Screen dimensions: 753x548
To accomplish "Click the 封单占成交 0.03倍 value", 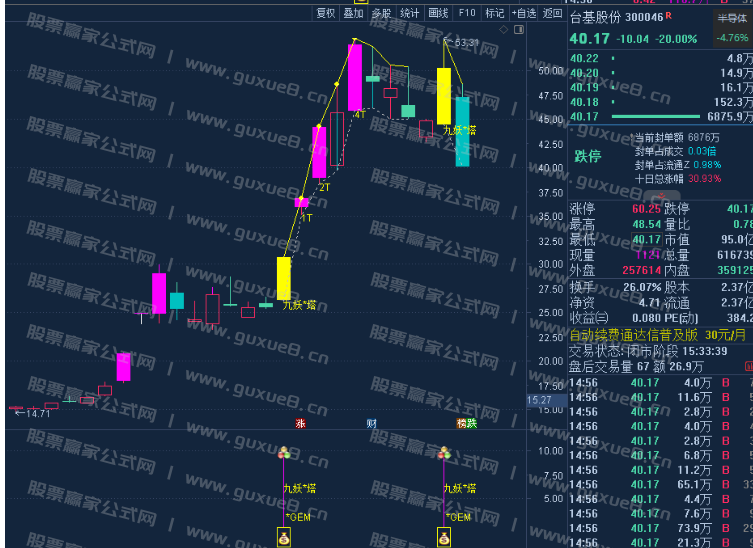I will click(x=702, y=151).
